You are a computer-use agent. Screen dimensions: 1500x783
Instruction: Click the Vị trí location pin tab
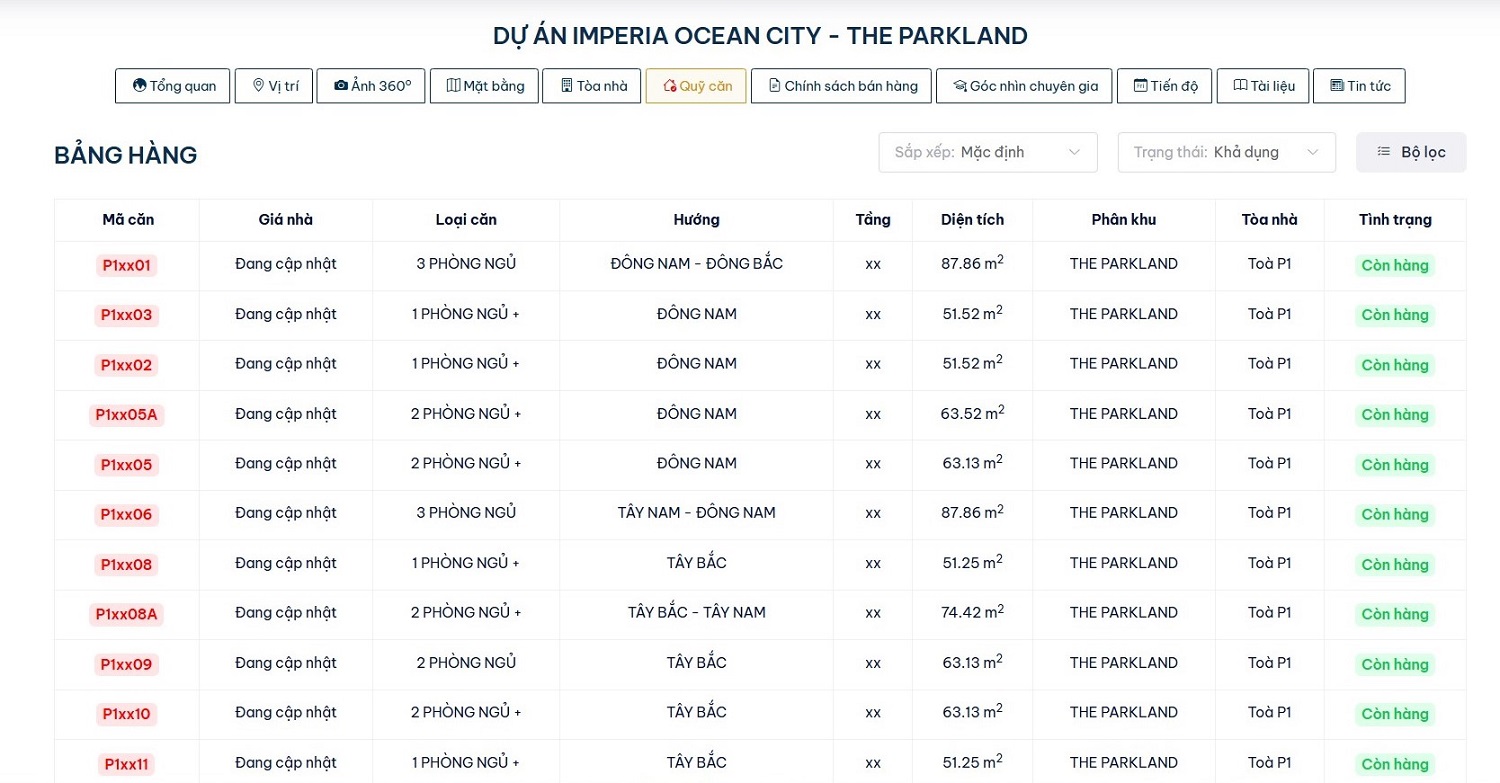pyautogui.click(x=274, y=86)
